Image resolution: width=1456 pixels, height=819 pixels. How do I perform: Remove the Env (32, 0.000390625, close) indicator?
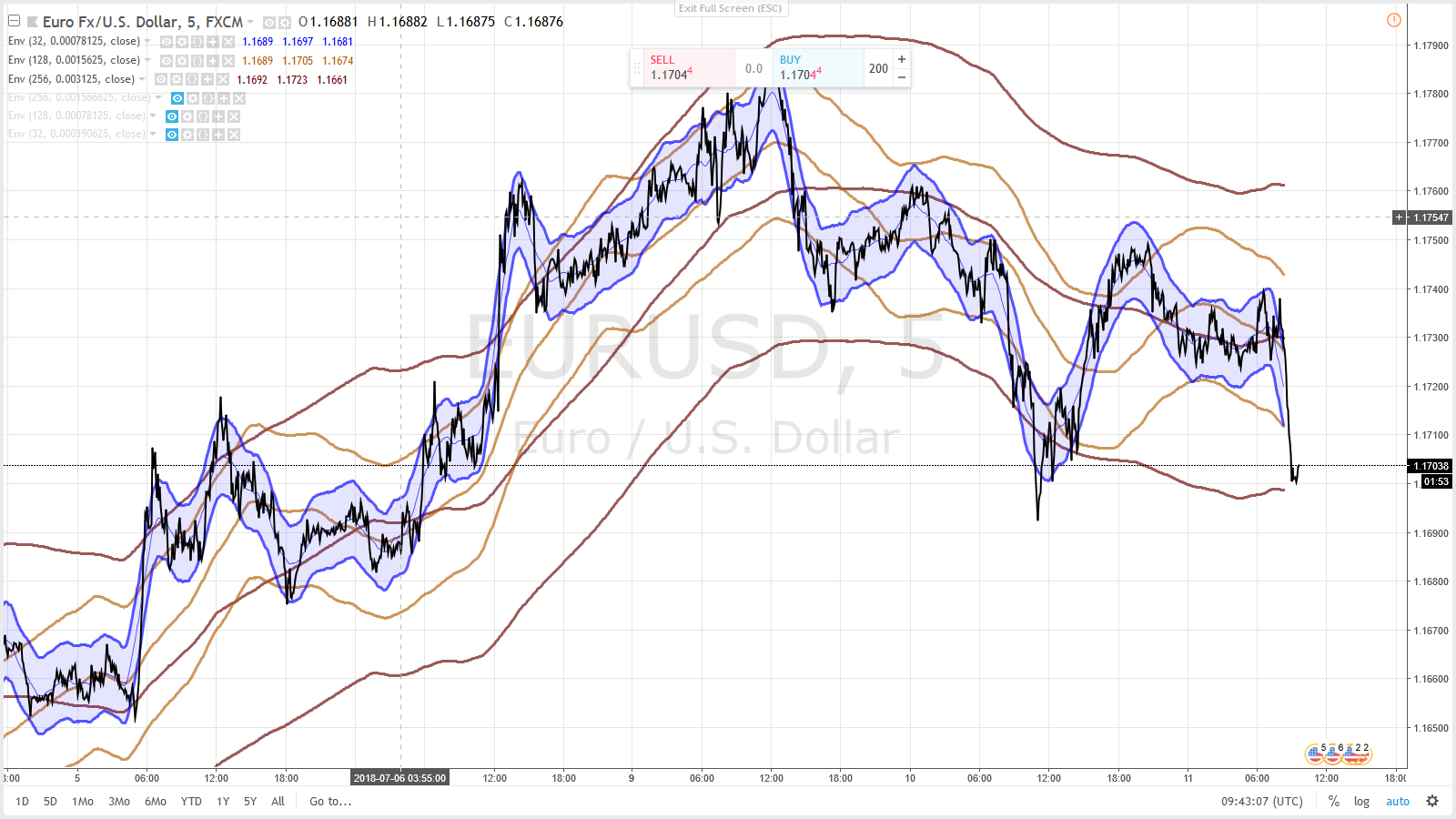[234, 135]
